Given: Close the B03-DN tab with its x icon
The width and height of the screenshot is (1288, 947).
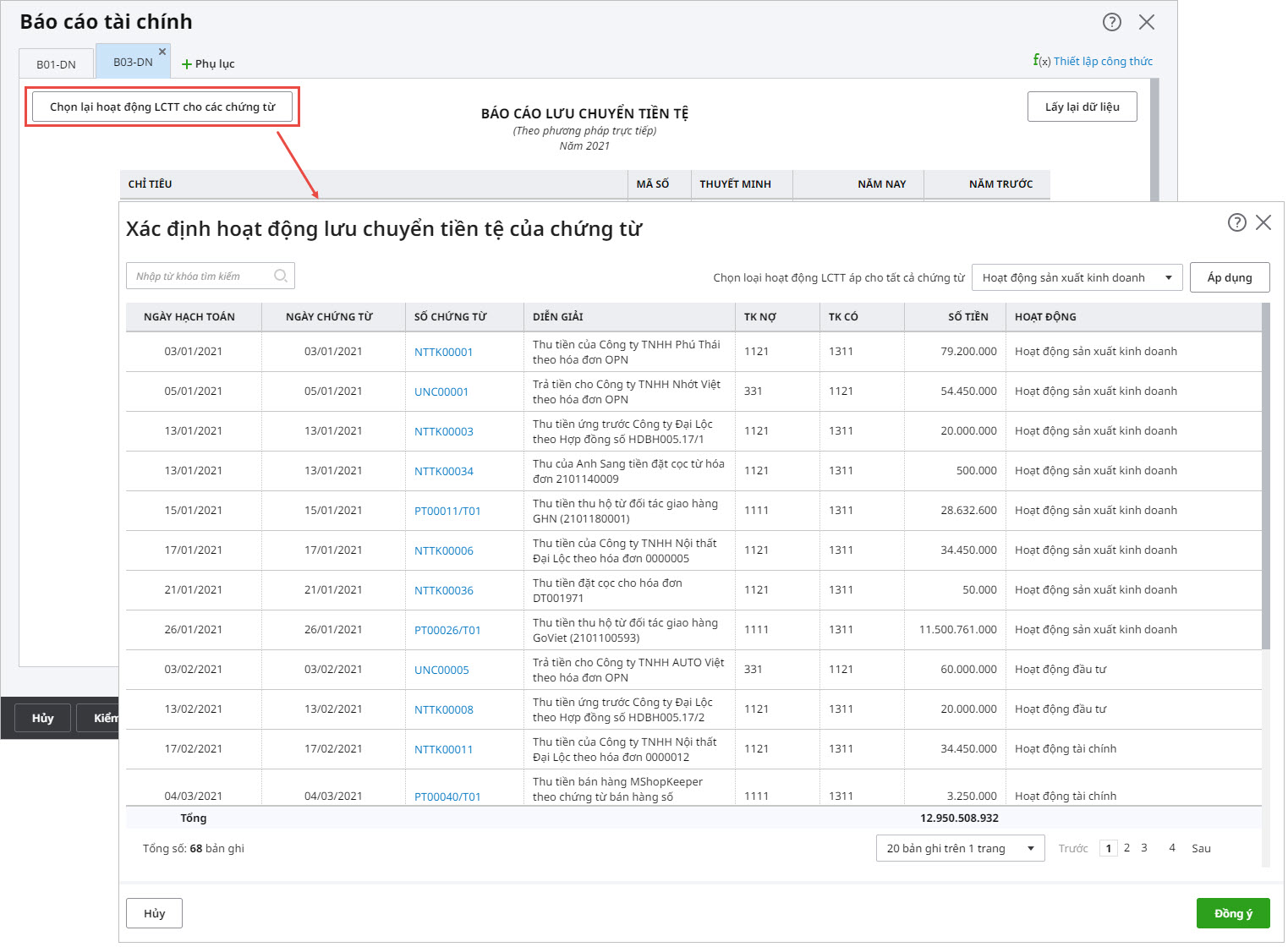Looking at the screenshot, I should coord(162,52).
